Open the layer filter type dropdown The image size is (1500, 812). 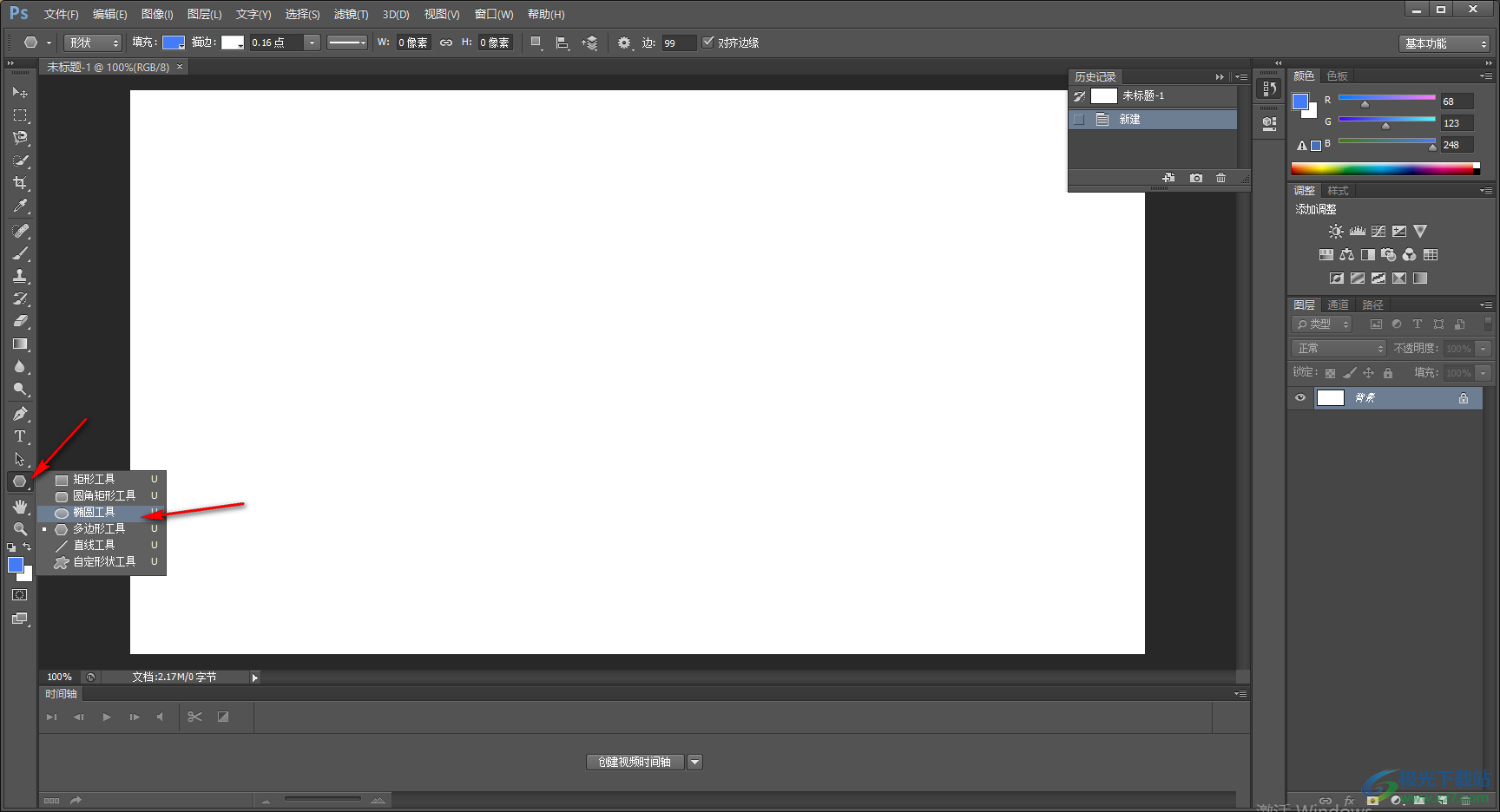click(x=1322, y=324)
